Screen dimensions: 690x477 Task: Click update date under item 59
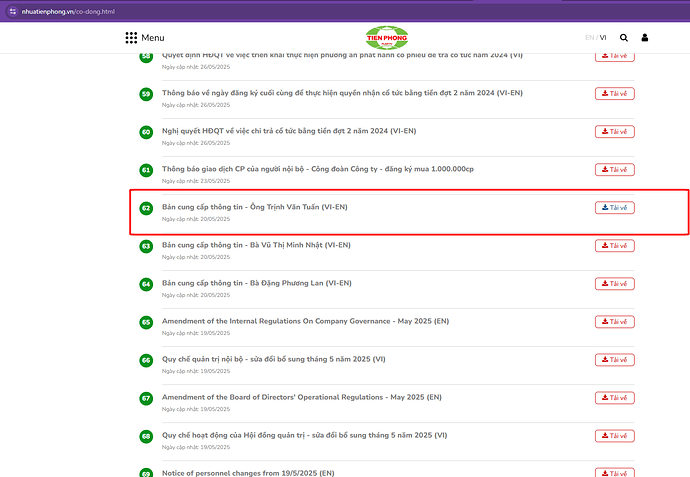point(196,105)
